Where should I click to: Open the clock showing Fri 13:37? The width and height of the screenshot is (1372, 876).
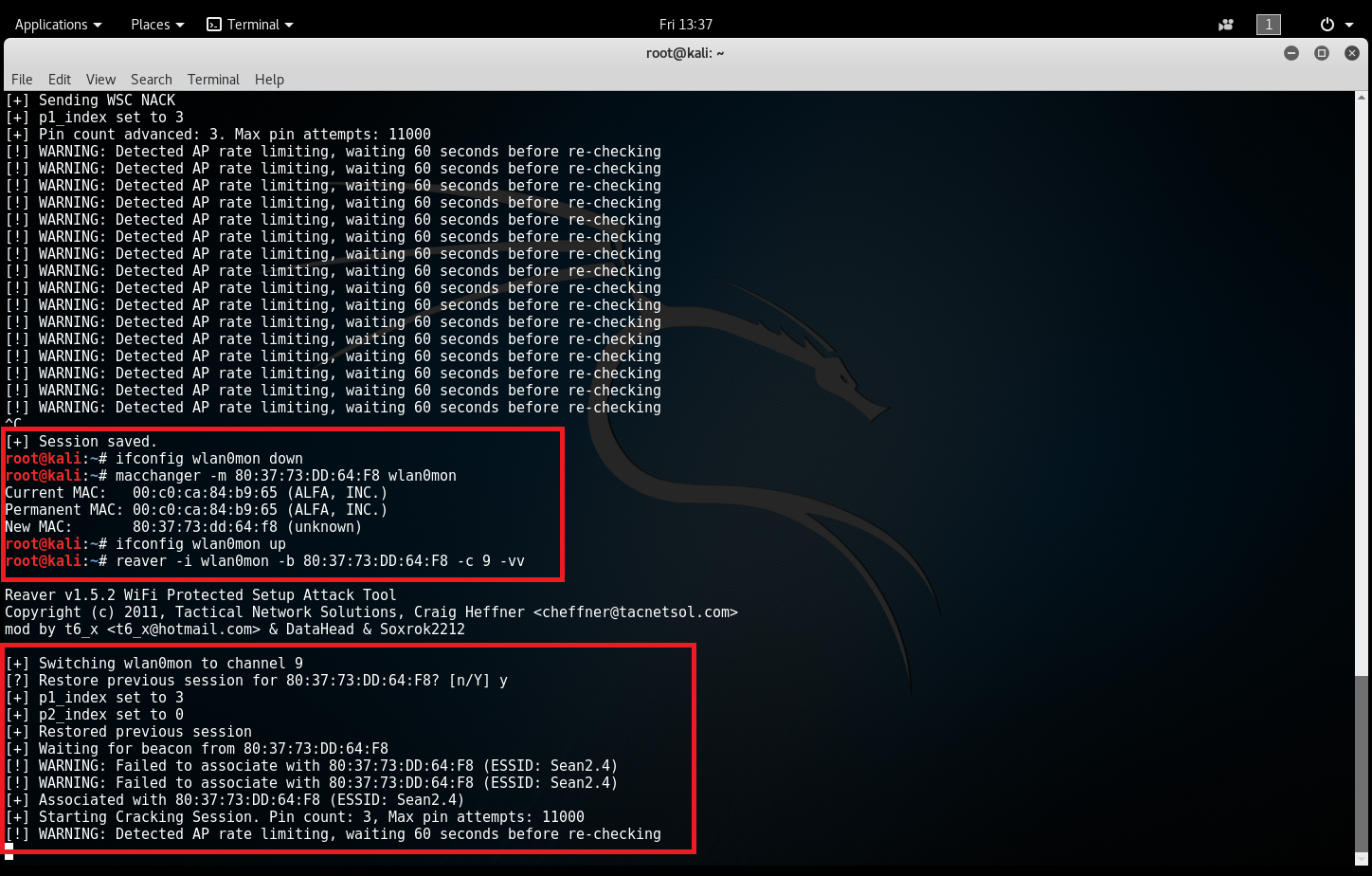(x=686, y=25)
